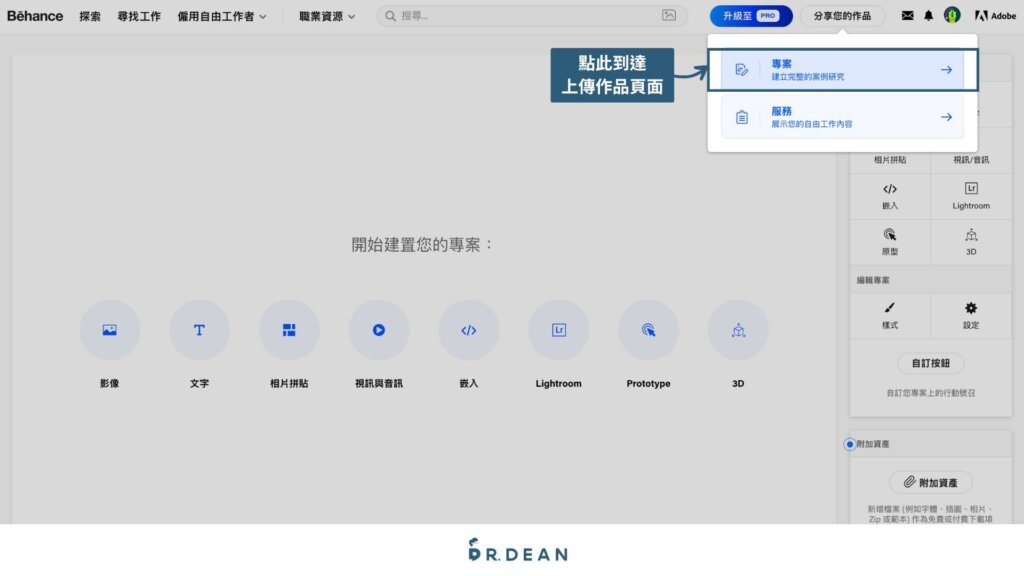Click the 自訂按鈕 custom button
Viewport: 1024px width, 576px height.
[930, 363]
